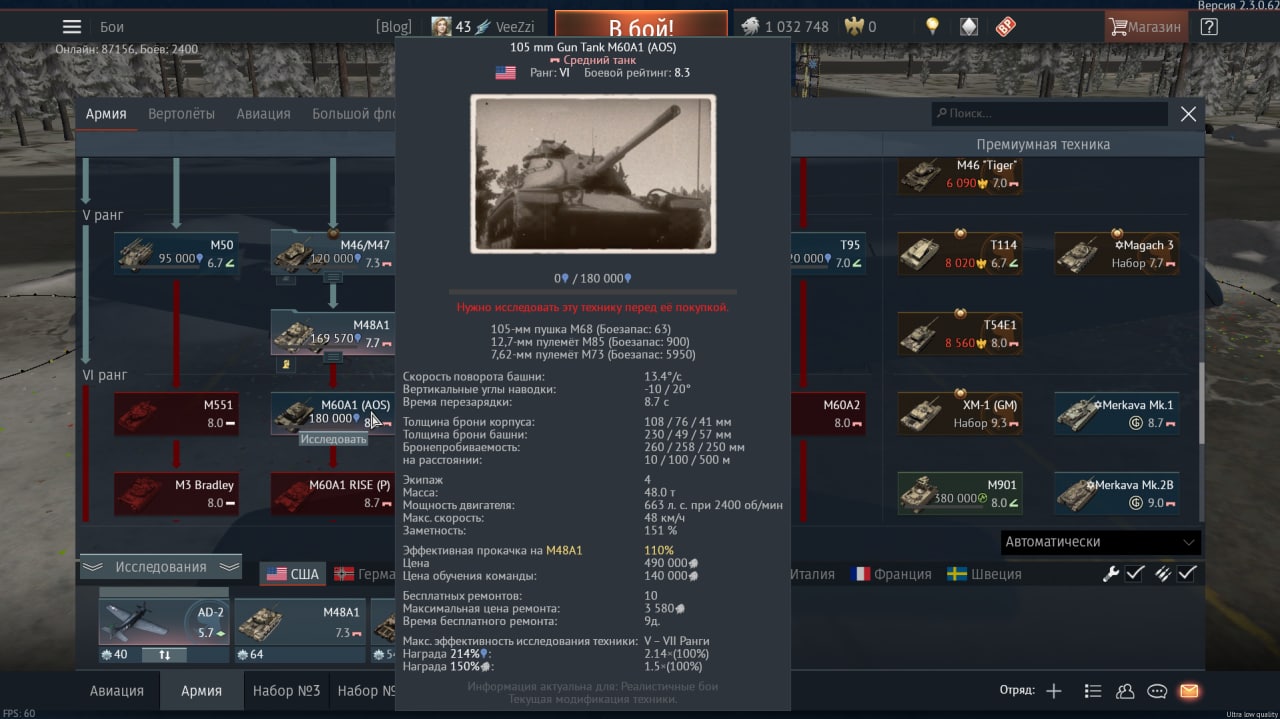
Task: Select the Франция nation tab
Action: point(891,574)
